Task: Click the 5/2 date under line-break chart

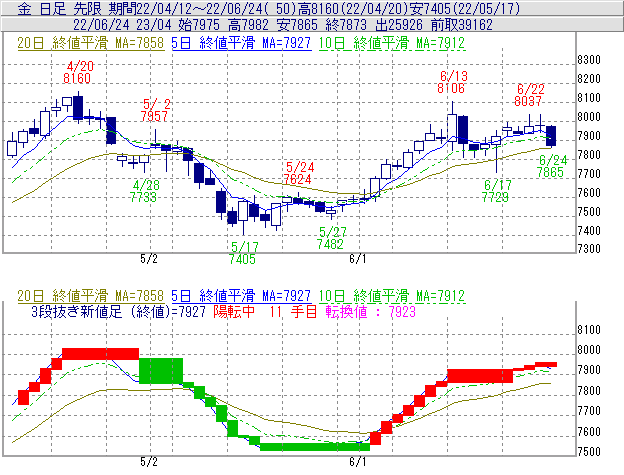Action: tap(149, 461)
